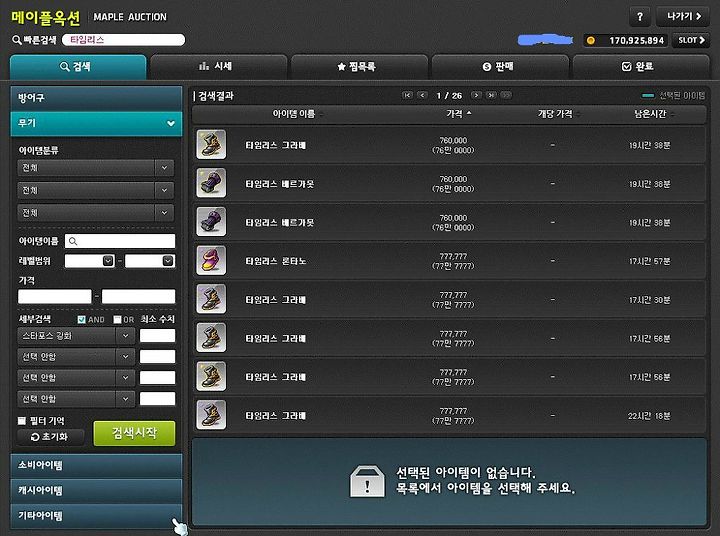Image resolution: width=720 pixels, height=536 pixels.
Task: Sort by 개당 가격 column
Action: click(558, 114)
